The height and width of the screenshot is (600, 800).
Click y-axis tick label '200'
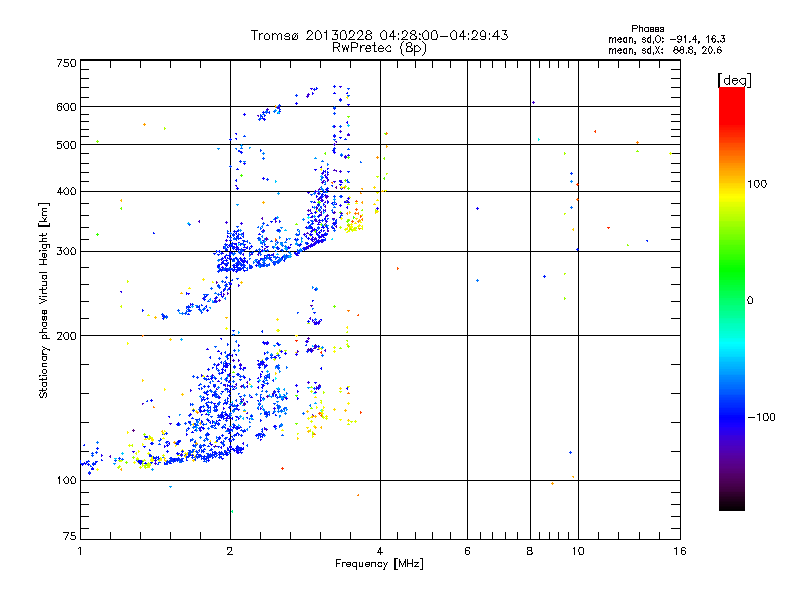[66, 336]
